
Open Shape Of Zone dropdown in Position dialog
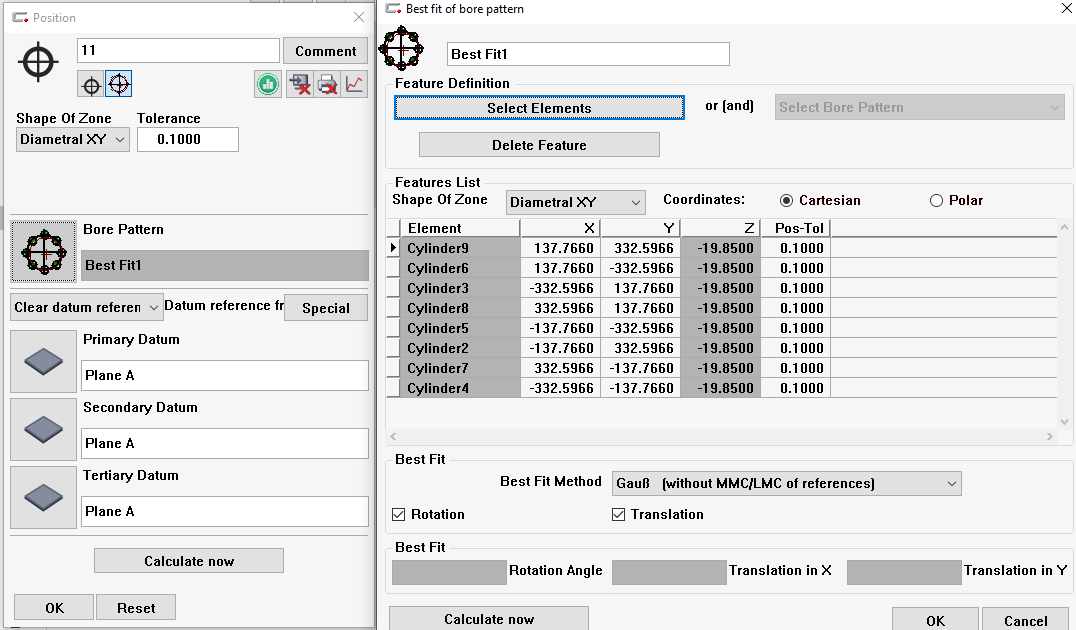(x=73, y=140)
